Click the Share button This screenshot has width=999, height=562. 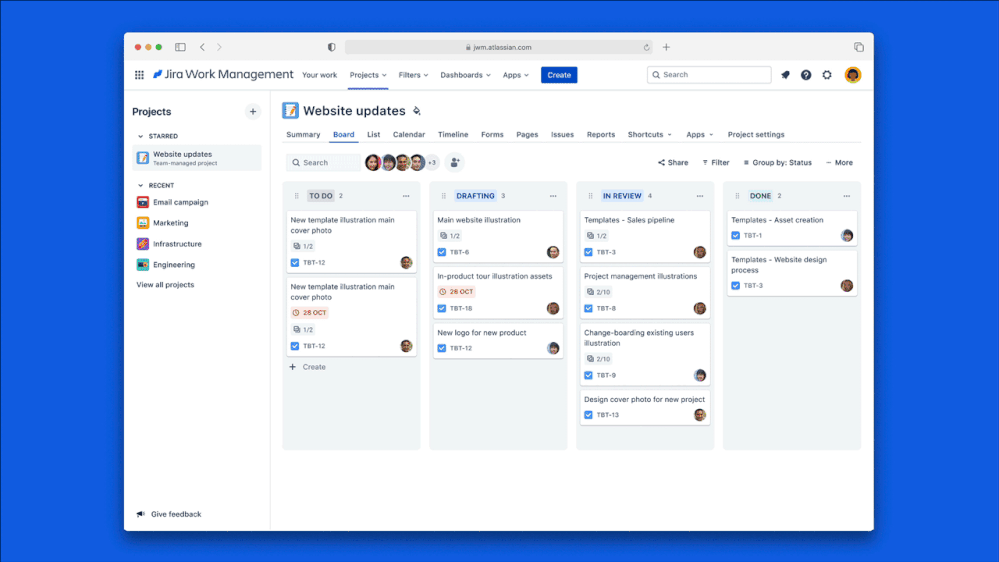pyautogui.click(x=673, y=162)
